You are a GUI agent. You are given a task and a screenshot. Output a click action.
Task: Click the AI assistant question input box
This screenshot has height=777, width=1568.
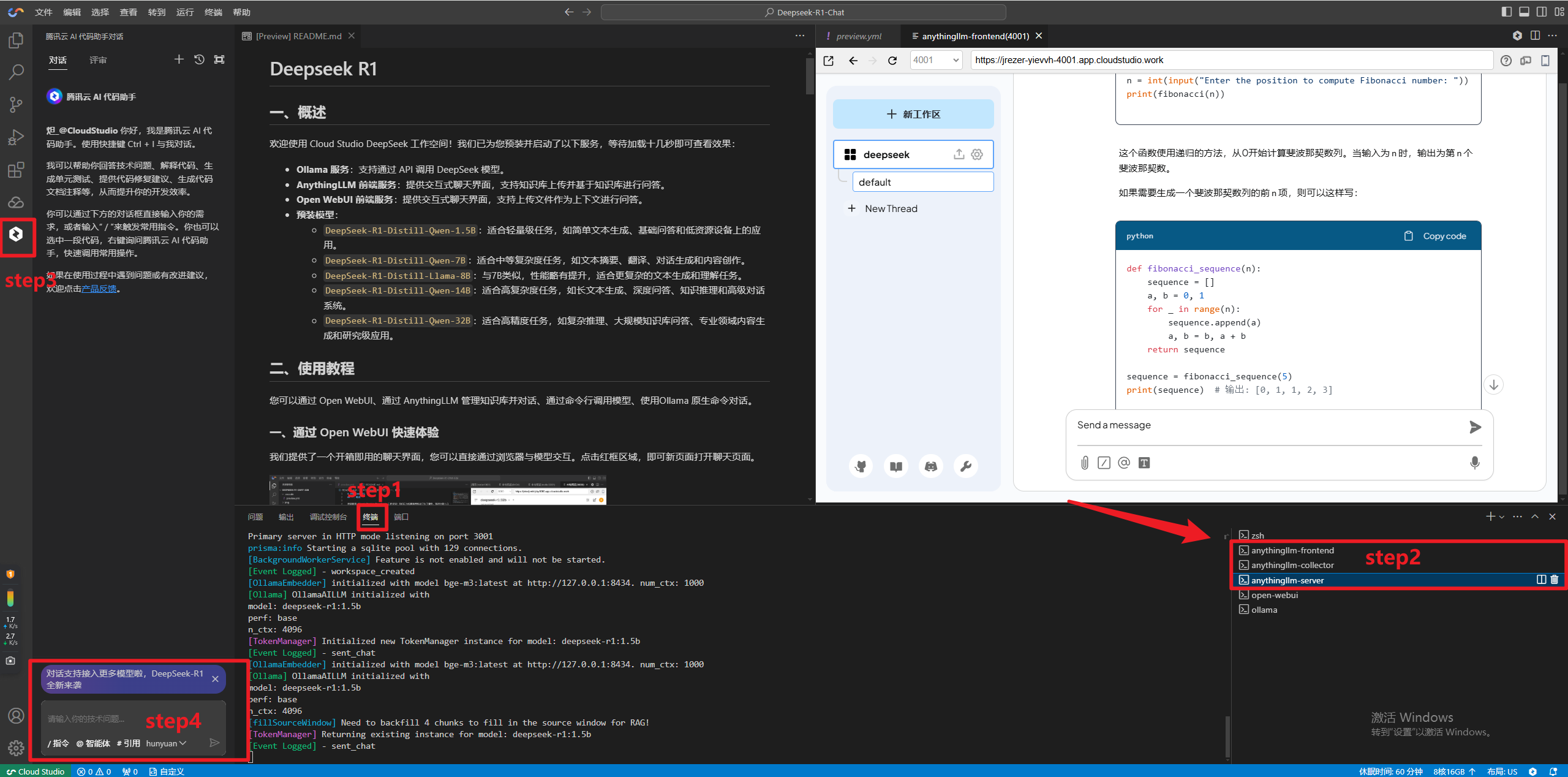133,719
